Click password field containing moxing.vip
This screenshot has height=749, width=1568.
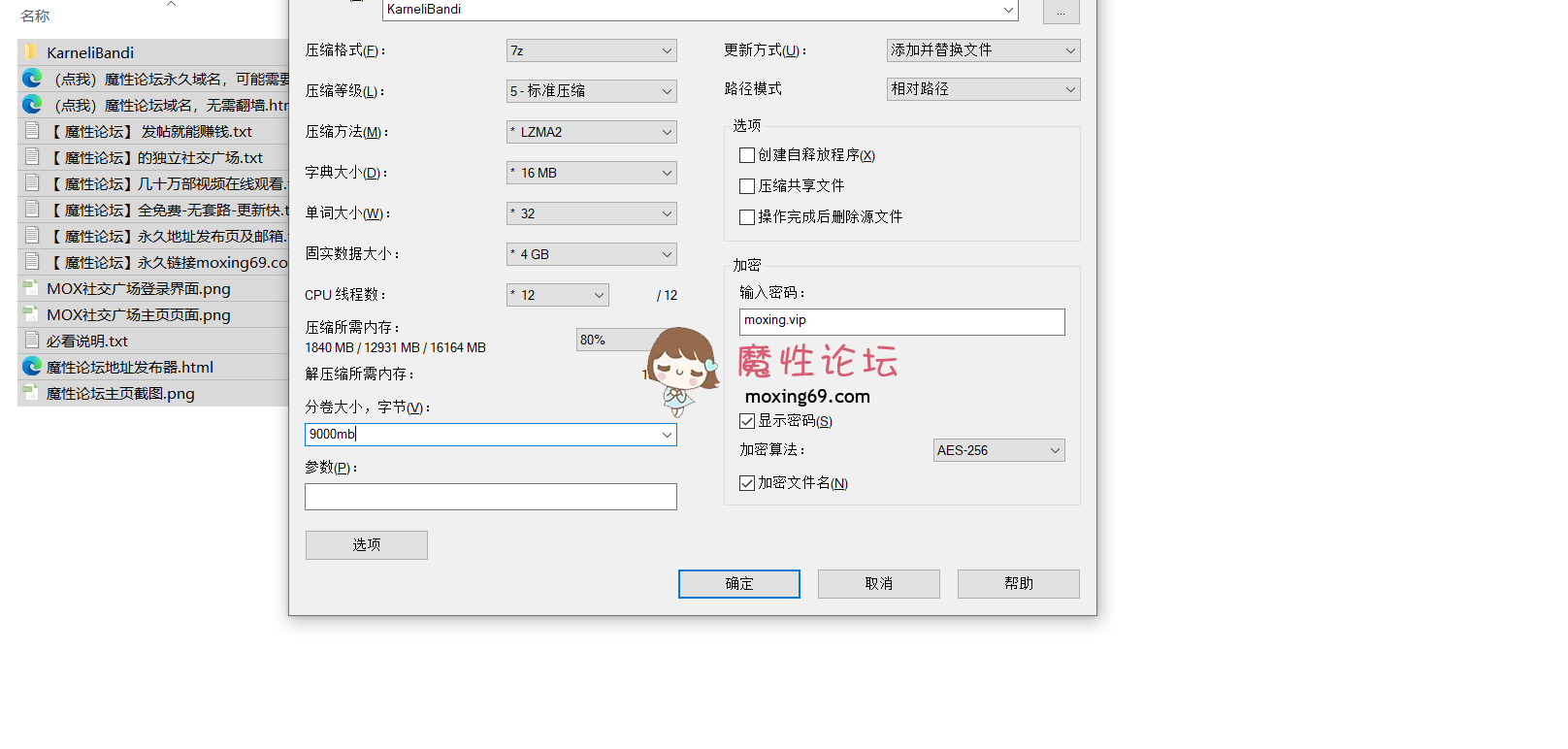coord(902,322)
